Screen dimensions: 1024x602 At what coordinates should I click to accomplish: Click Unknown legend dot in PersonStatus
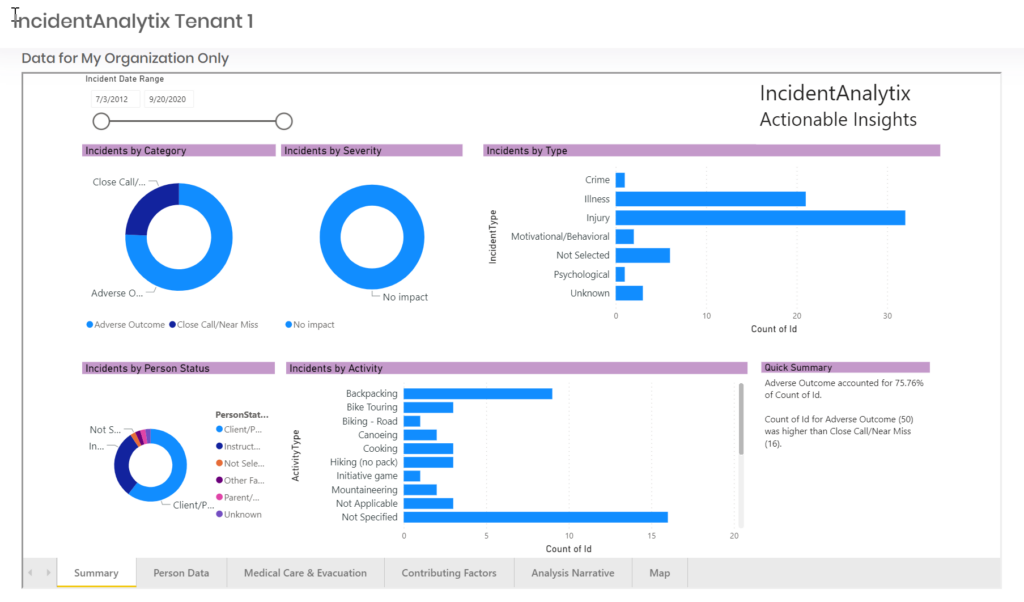[219, 514]
